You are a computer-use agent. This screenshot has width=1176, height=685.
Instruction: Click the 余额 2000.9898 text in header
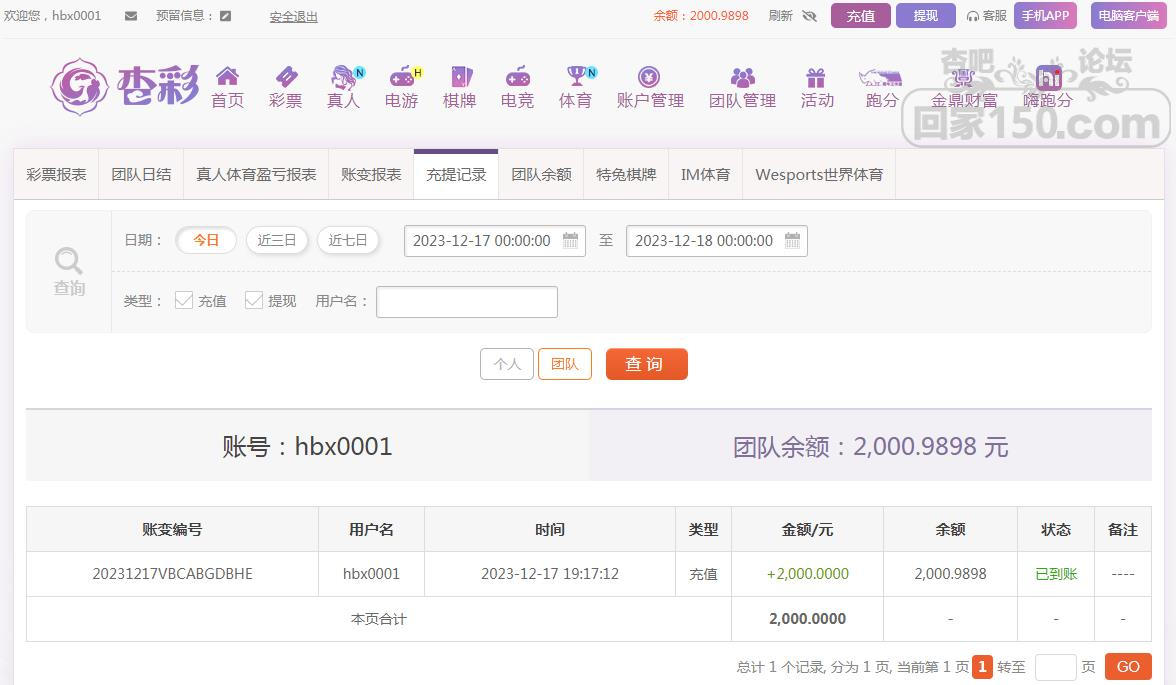pyautogui.click(x=700, y=16)
